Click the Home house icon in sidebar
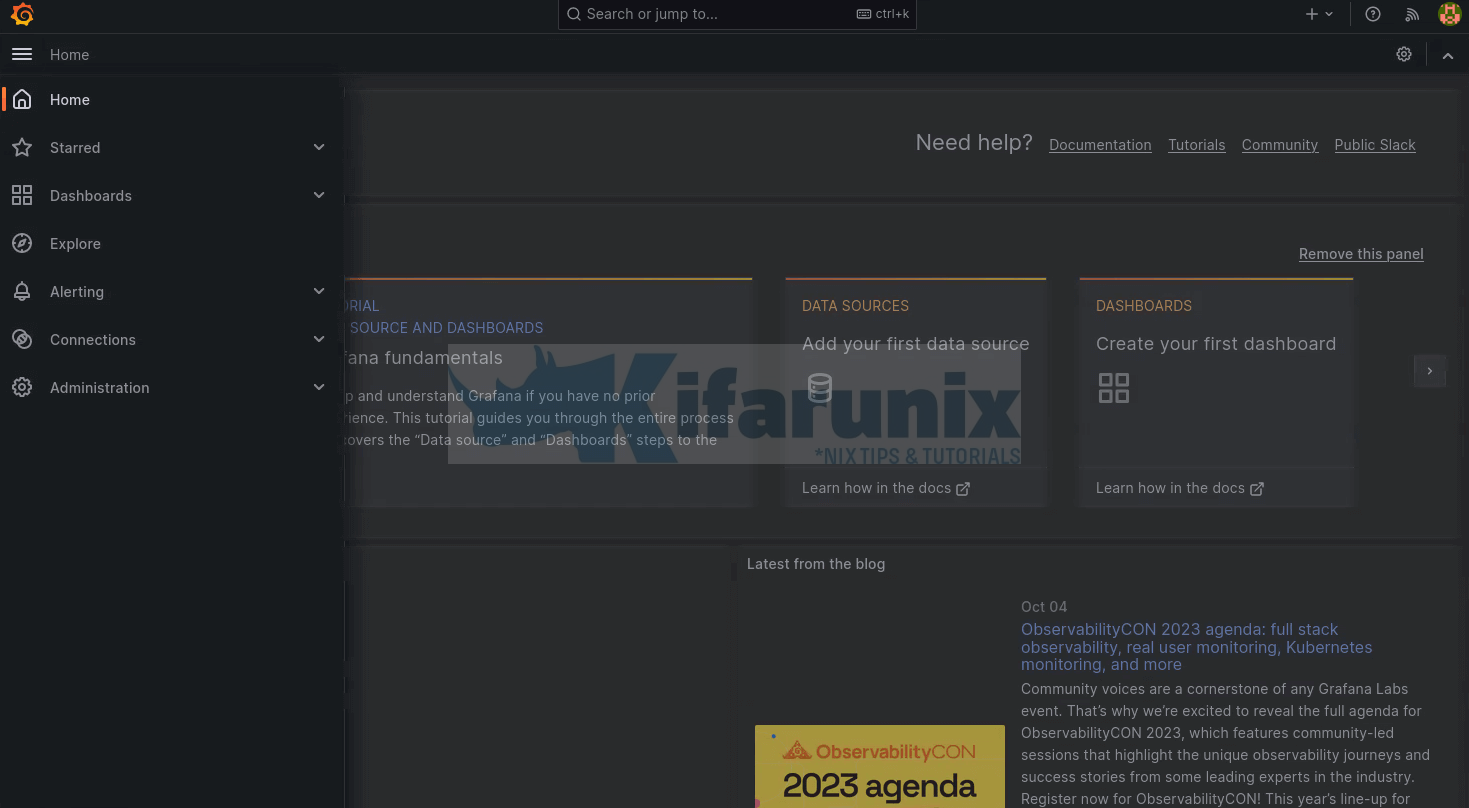1469x808 pixels. pos(22,100)
